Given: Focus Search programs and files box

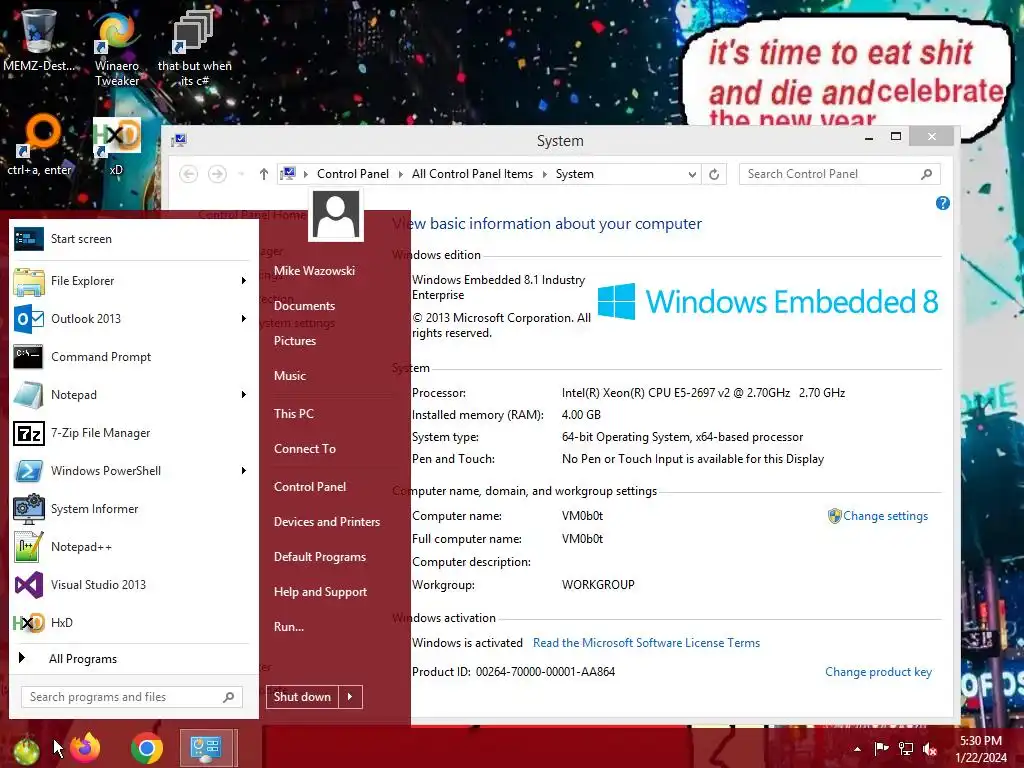Looking at the screenshot, I should click(132, 697).
